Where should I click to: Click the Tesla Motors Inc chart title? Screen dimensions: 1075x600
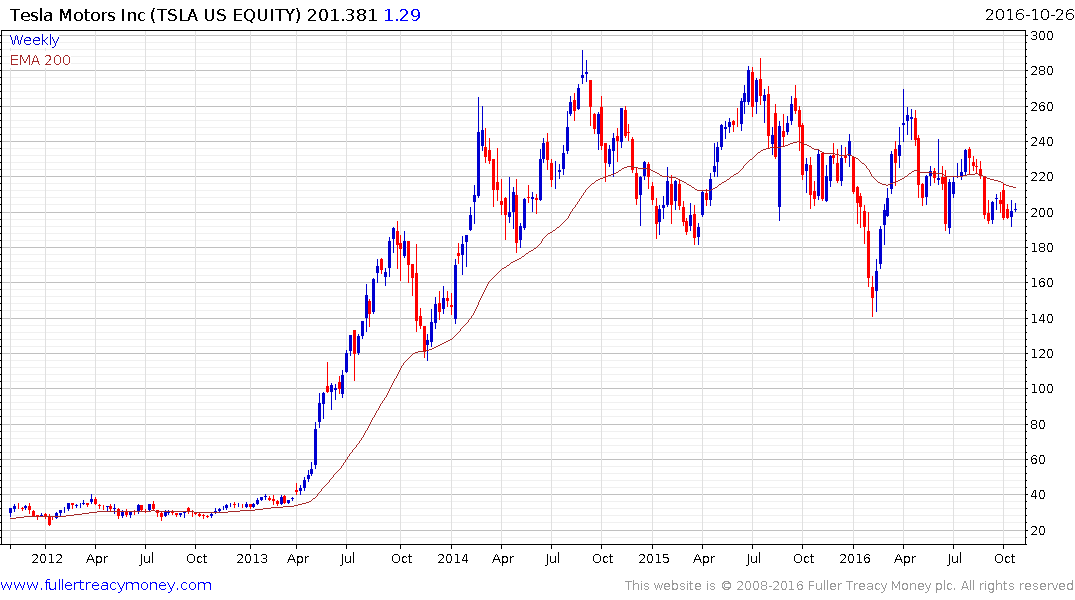(155, 14)
